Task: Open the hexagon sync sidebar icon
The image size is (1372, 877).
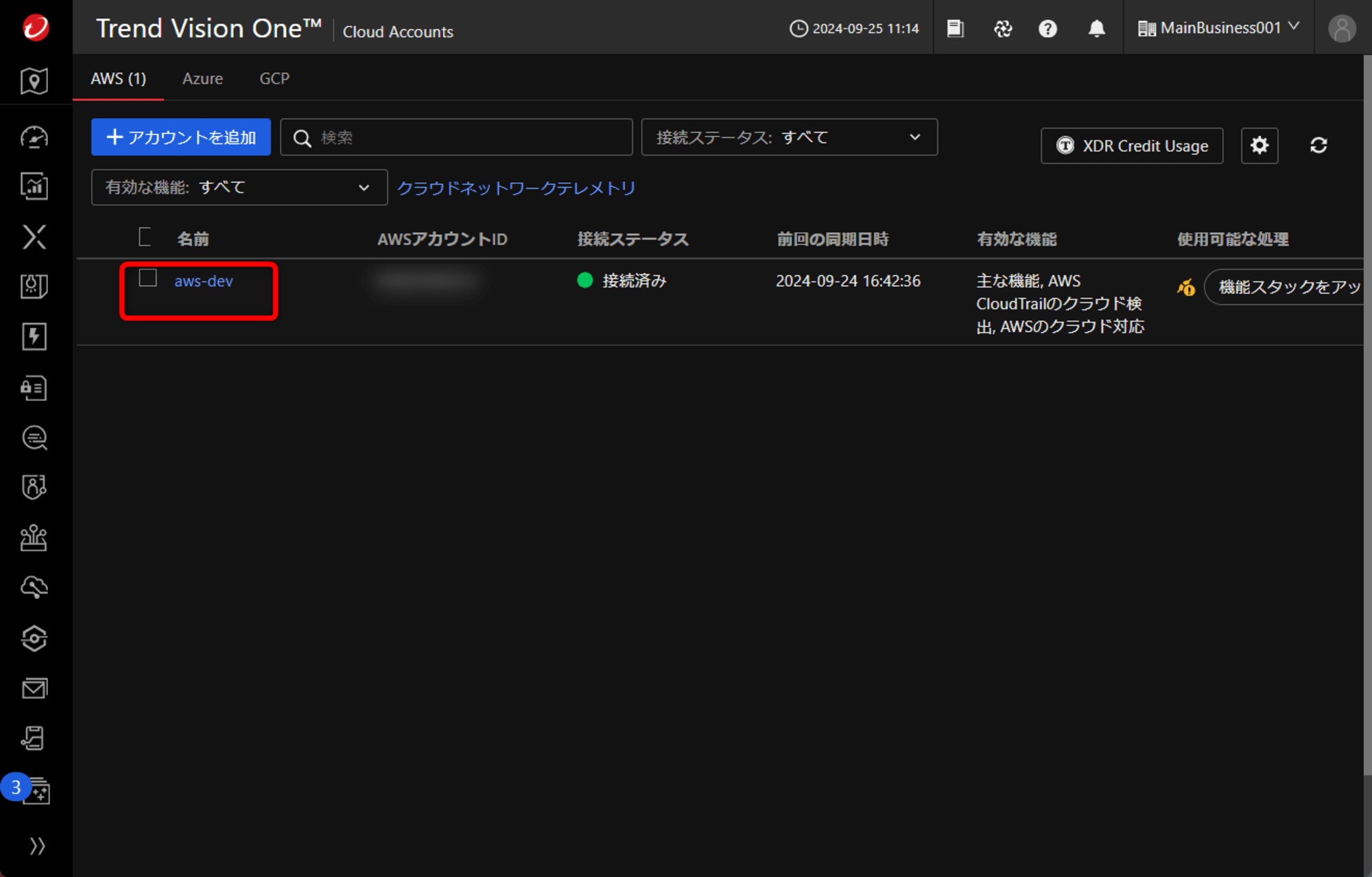Action: [34, 638]
